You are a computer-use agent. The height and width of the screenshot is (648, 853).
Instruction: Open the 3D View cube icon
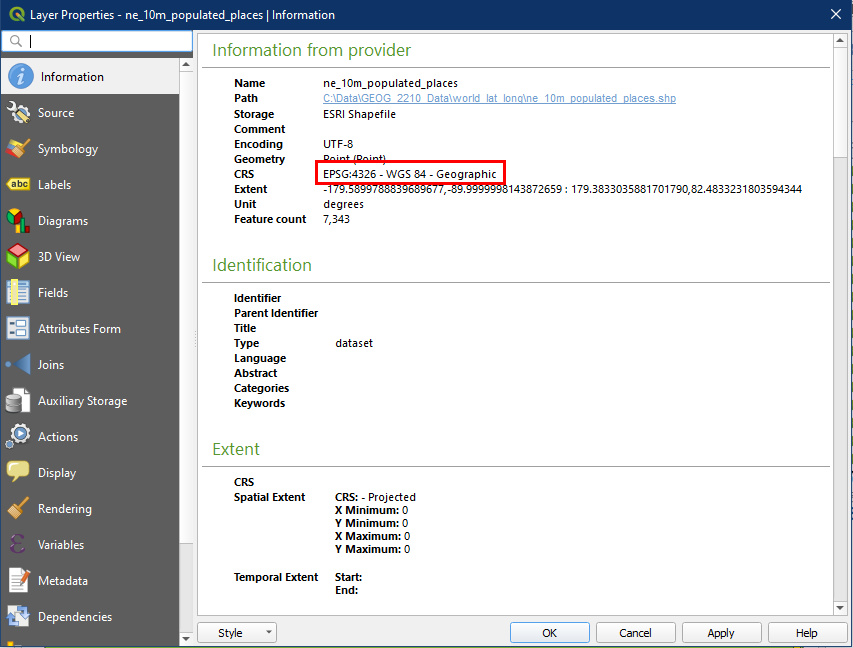[18, 257]
